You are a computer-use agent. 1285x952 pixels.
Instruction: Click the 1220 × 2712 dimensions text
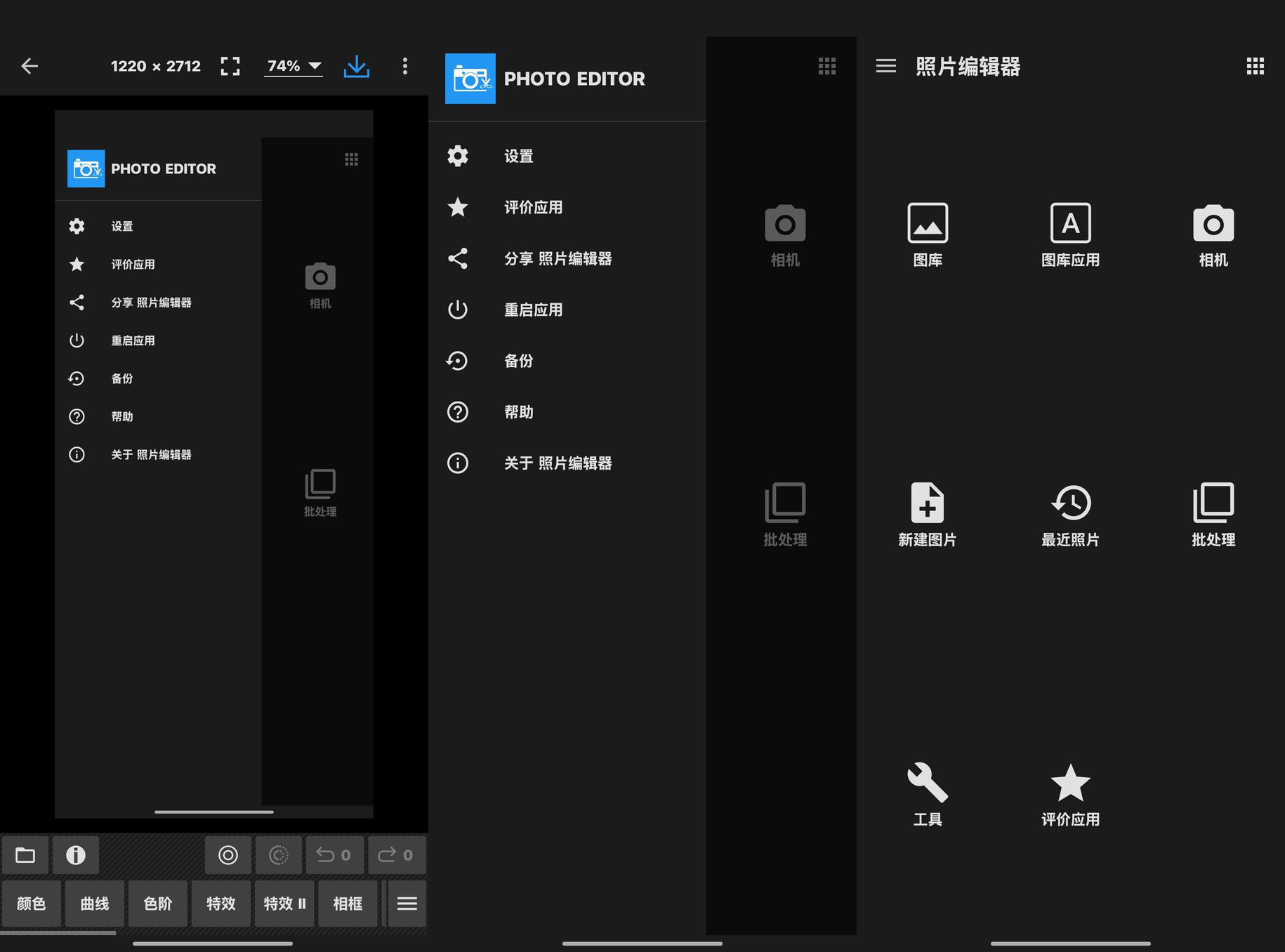tap(156, 66)
